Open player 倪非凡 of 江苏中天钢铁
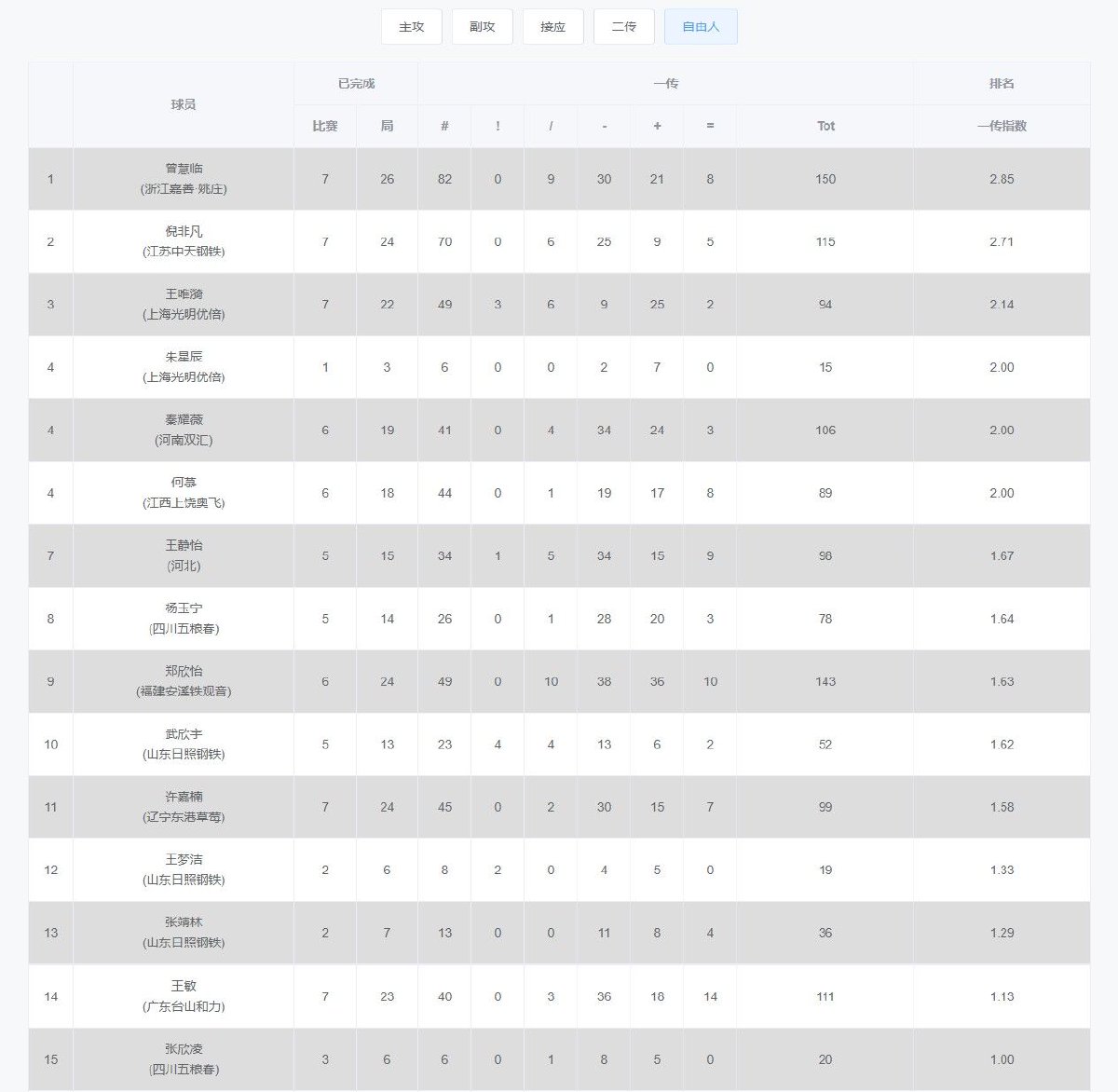Screen dimensions: 1118x1092 pos(184,232)
